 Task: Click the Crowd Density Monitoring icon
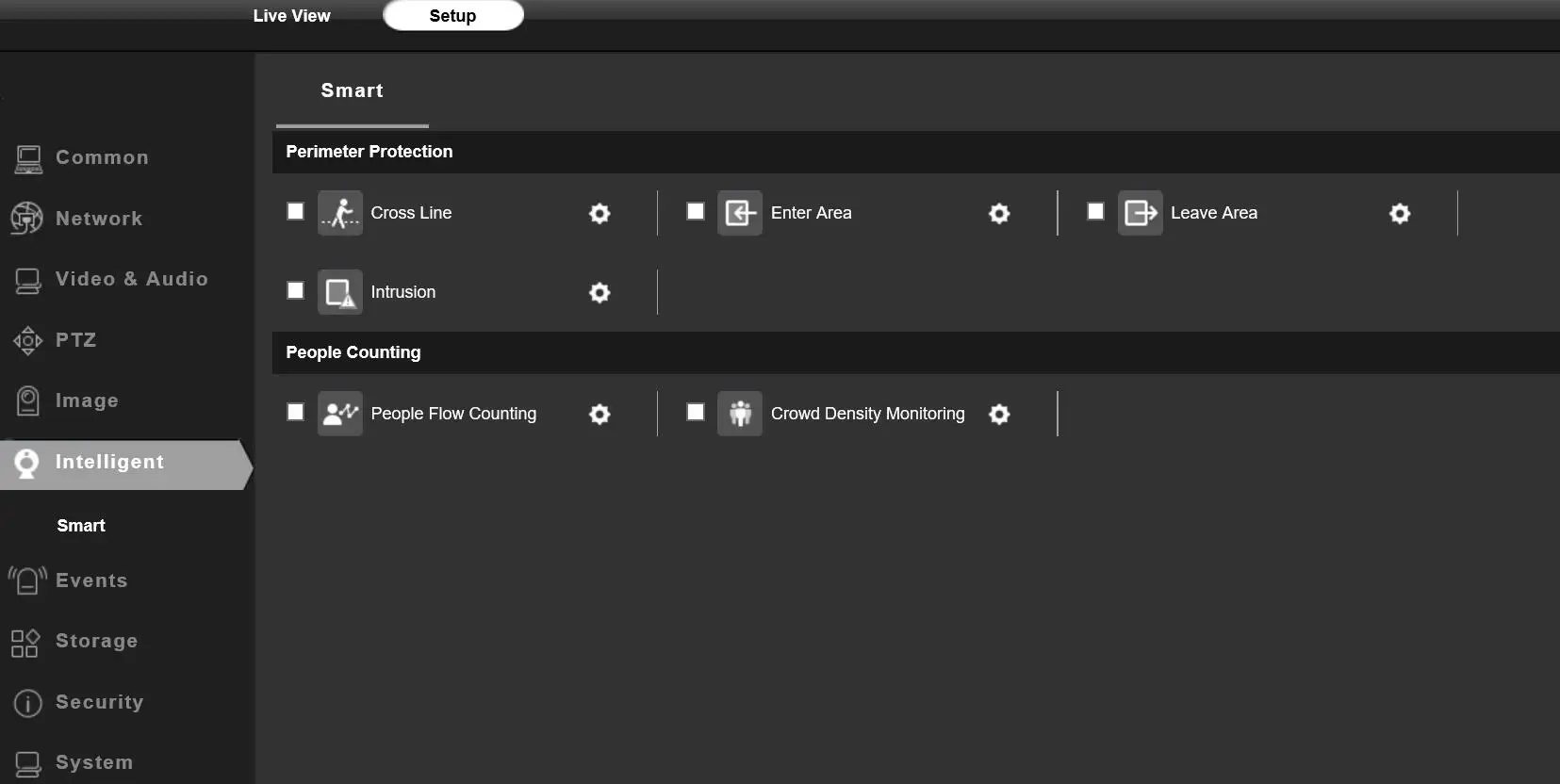pyautogui.click(x=740, y=414)
